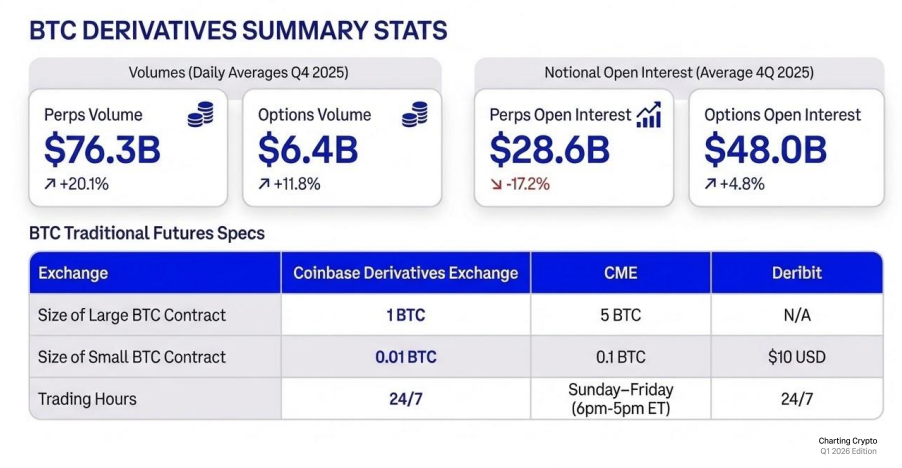Click the up arrow next to +20.1%
The height and width of the screenshot is (468, 902).
click(x=50, y=183)
